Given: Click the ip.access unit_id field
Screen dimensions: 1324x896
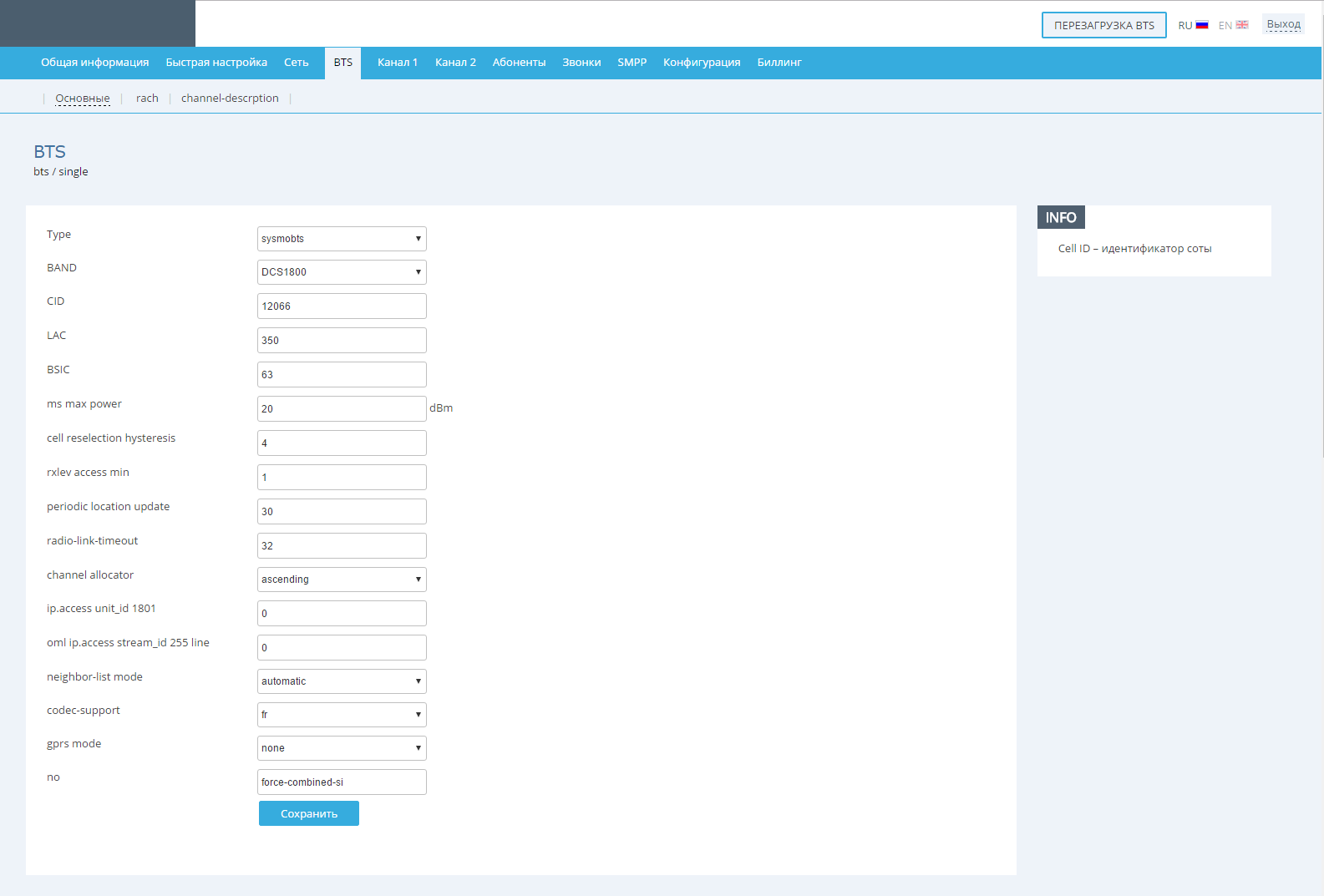Looking at the screenshot, I should tap(342, 614).
